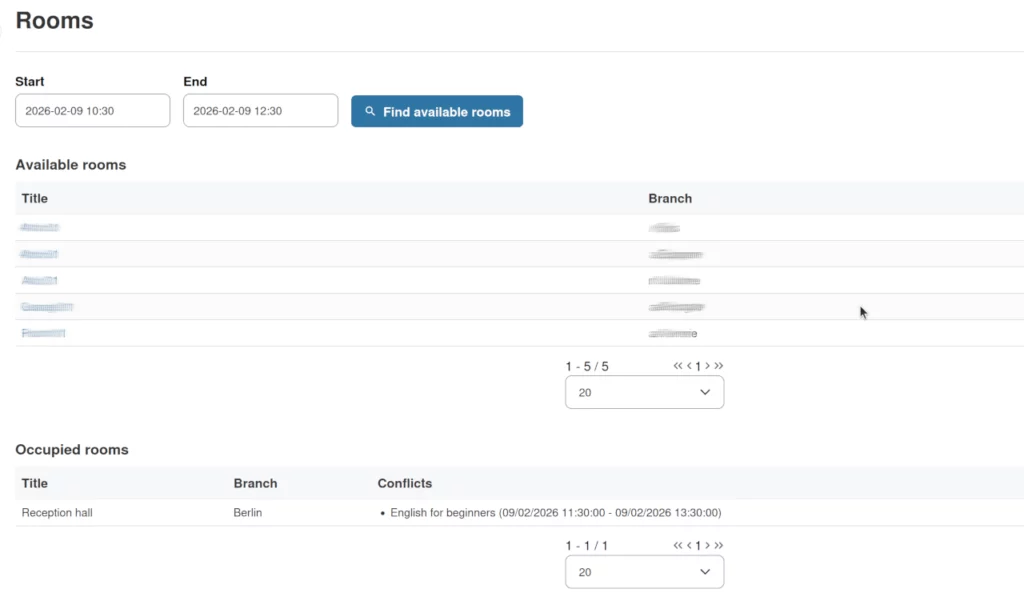Expand the results-per-page selector showing 20
The image size is (1024, 601).
pos(644,392)
